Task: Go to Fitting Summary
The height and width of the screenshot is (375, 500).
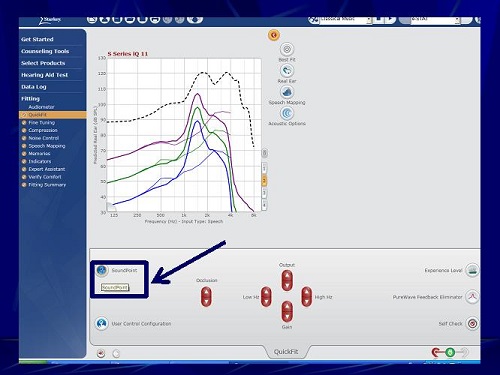Action: click(x=47, y=185)
